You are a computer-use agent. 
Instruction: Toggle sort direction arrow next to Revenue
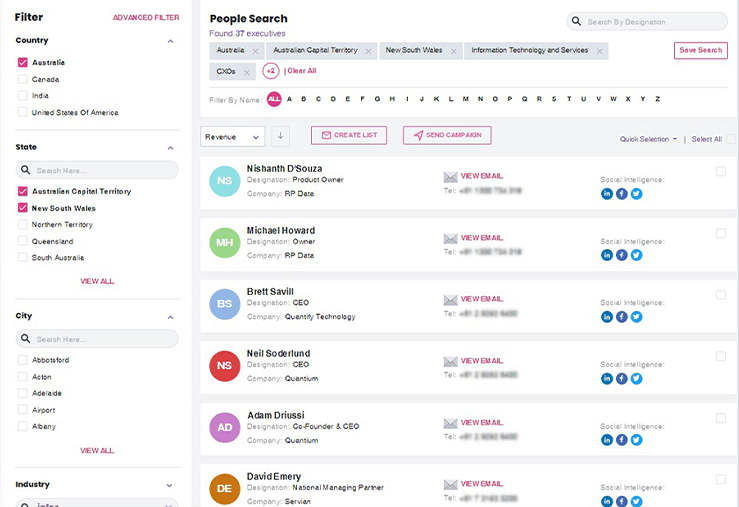[280, 136]
